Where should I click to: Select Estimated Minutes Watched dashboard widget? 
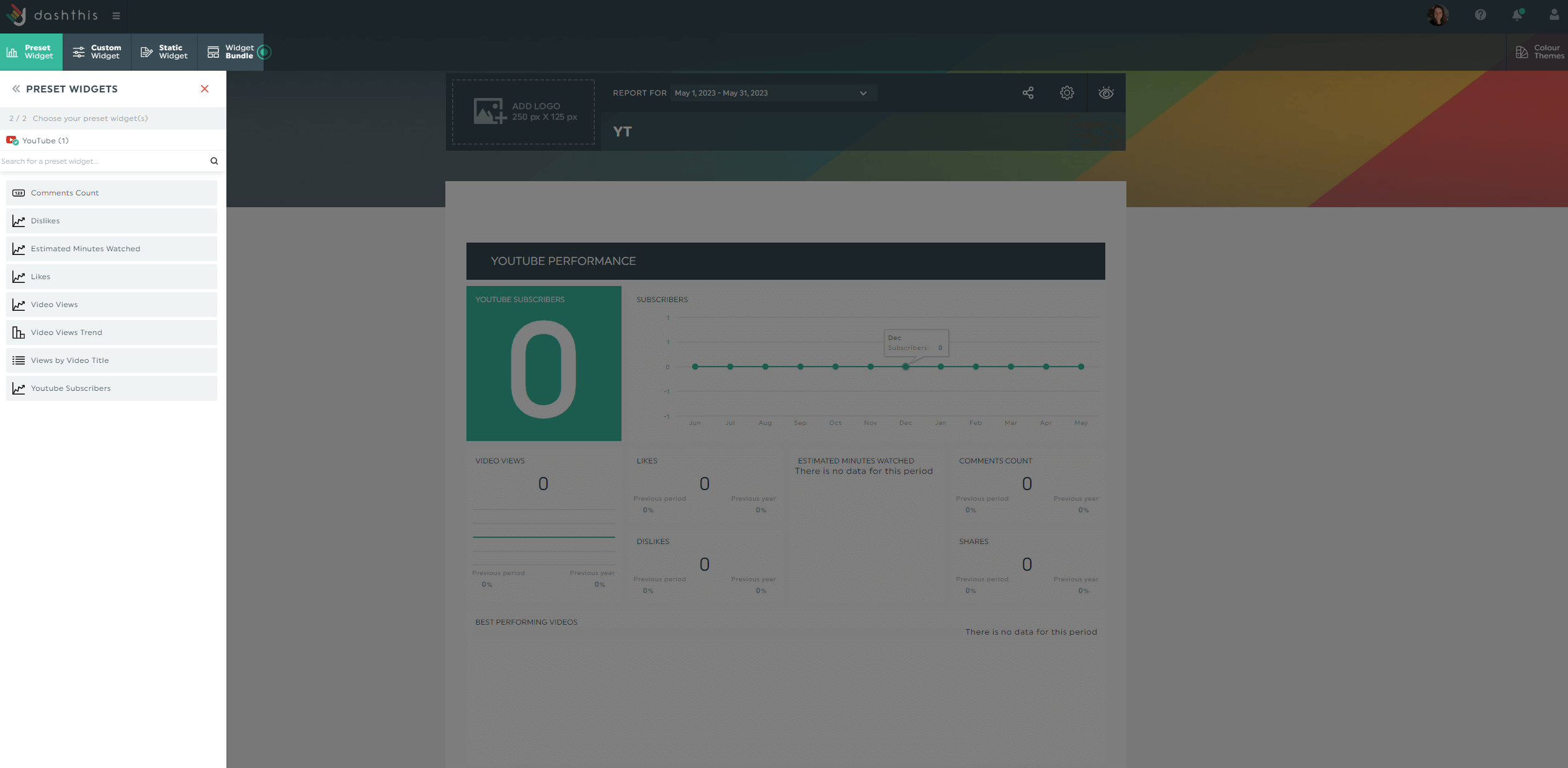click(866, 525)
